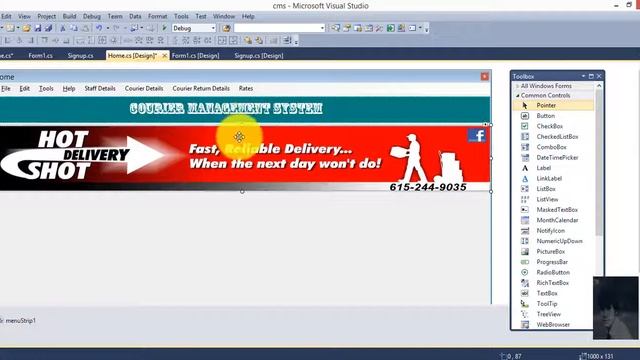Pick the RadioButton control in Toolbox
640x360 pixels.
click(553, 272)
